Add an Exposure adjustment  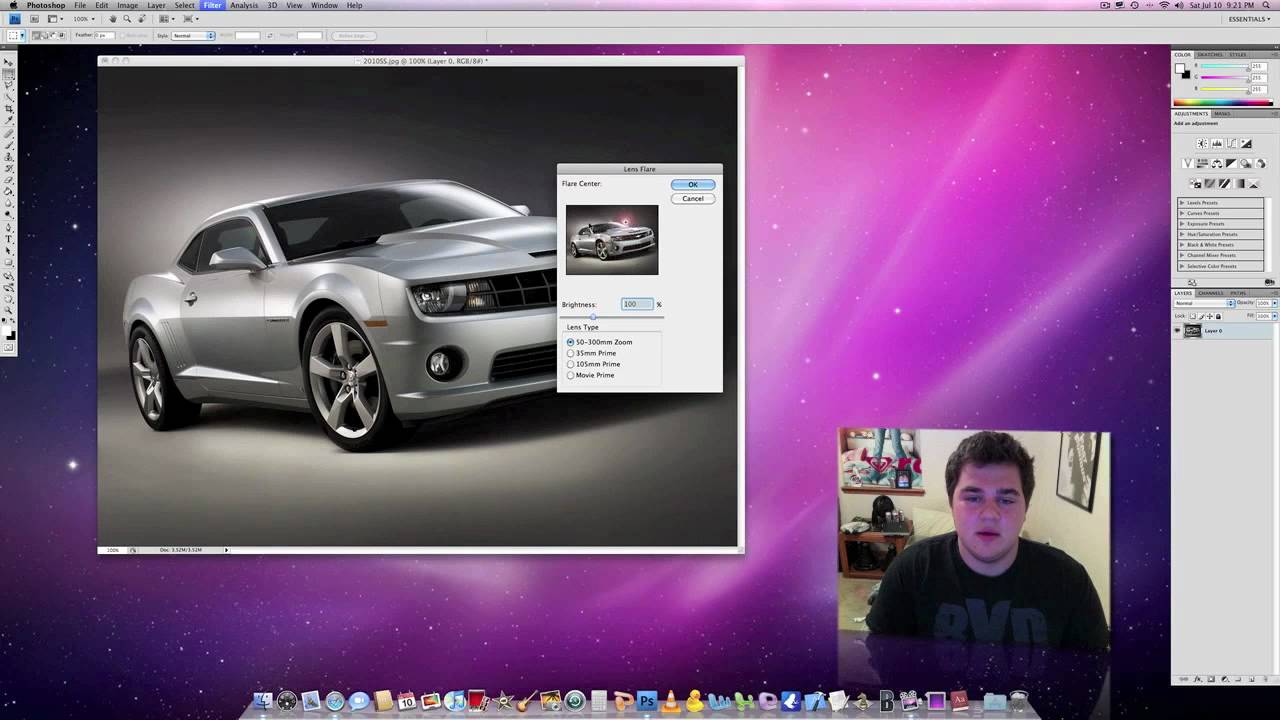(x=1246, y=143)
